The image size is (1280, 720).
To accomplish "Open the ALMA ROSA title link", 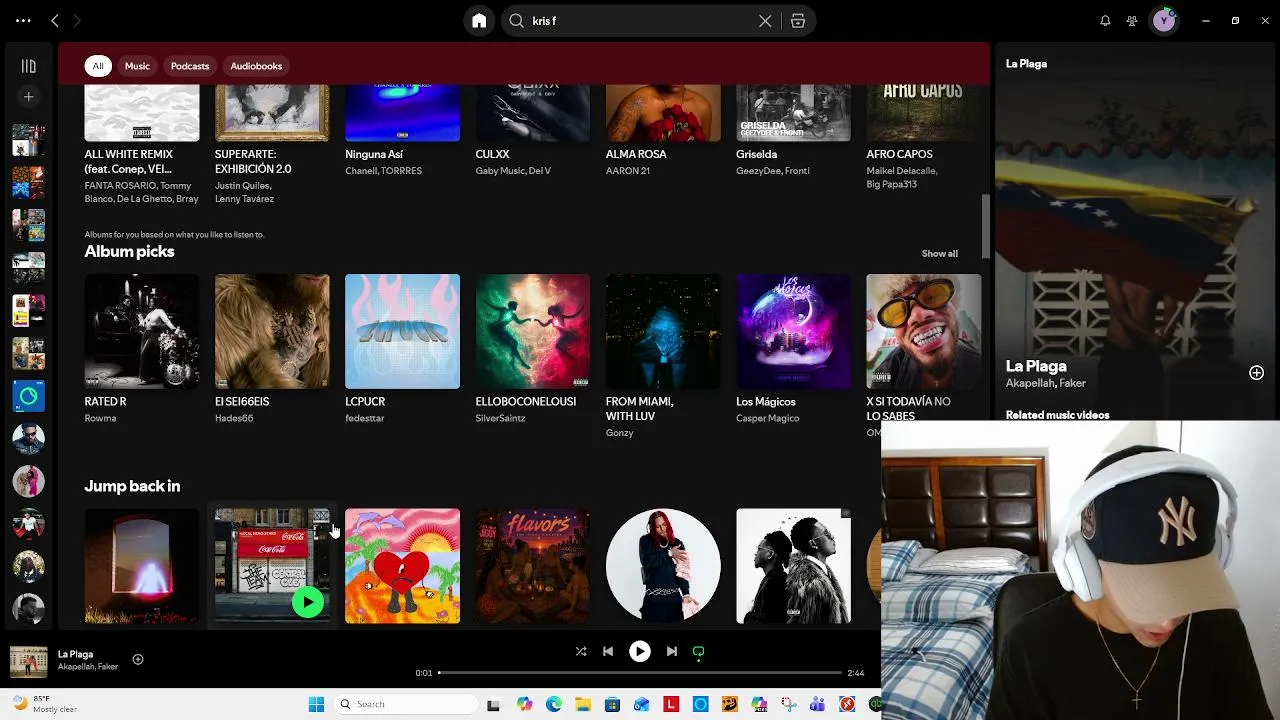I will click(636, 155).
